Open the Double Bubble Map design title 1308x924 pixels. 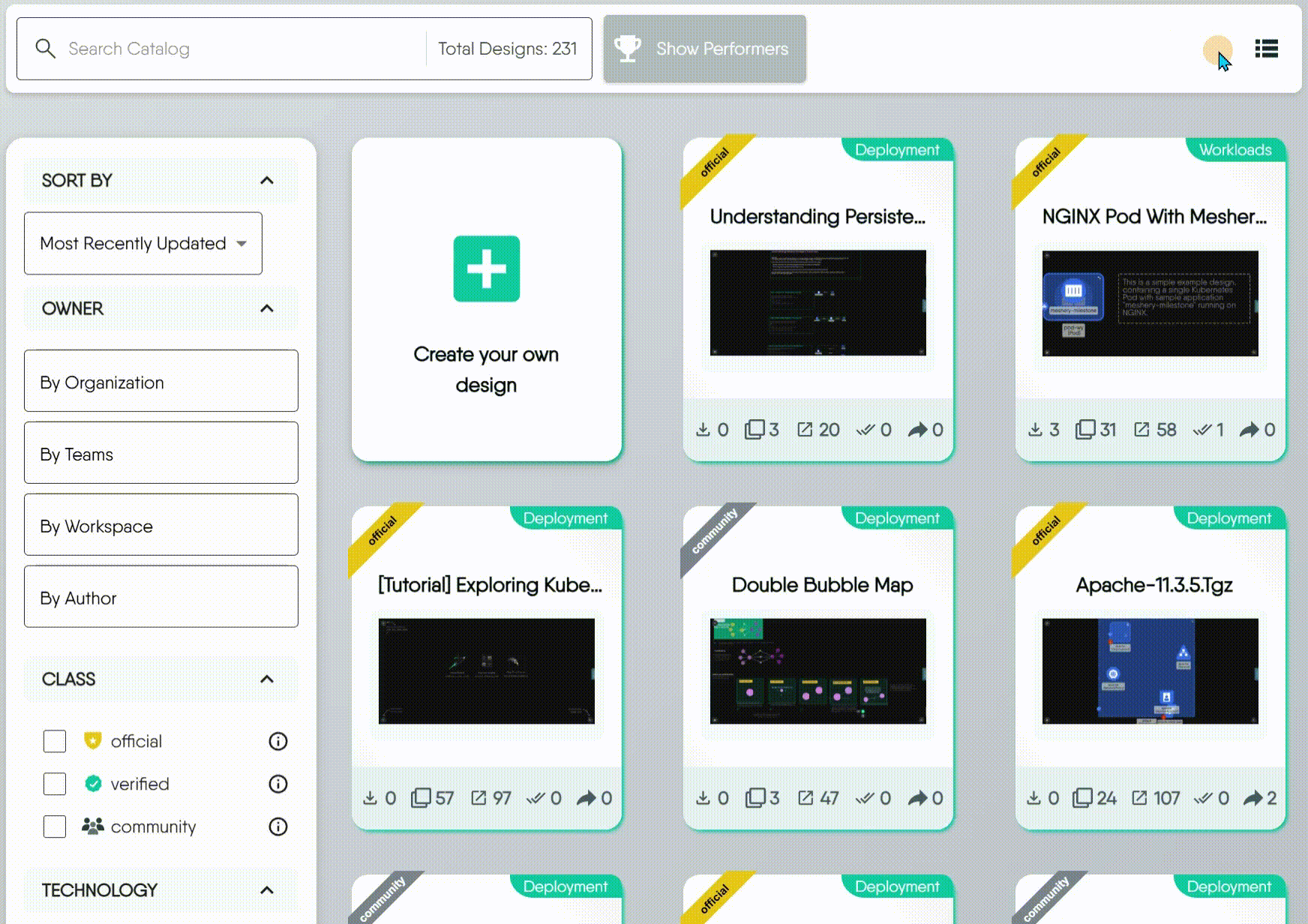tap(822, 585)
